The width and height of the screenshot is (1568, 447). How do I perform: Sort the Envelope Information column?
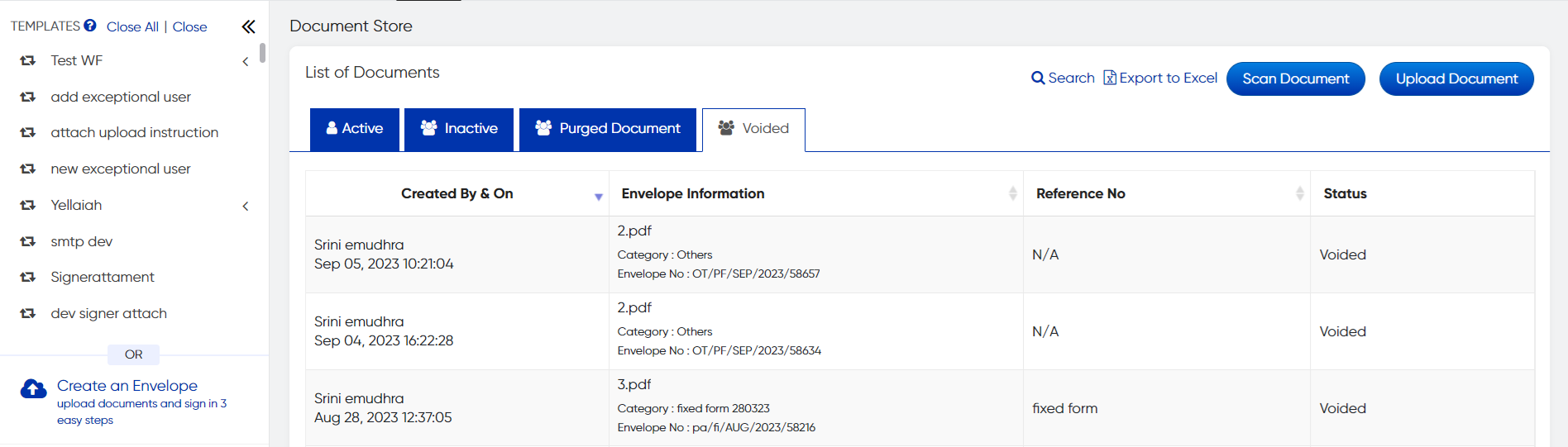coord(1012,193)
